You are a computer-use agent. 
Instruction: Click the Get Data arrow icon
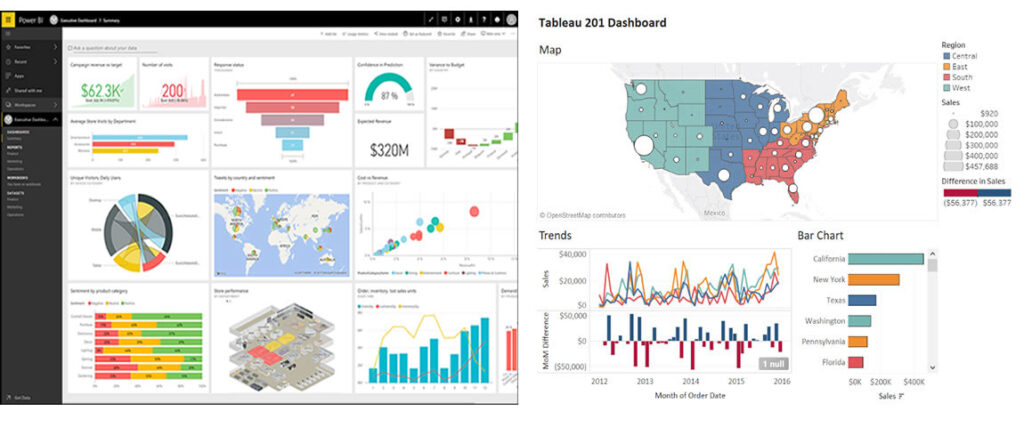coord(8,398)
